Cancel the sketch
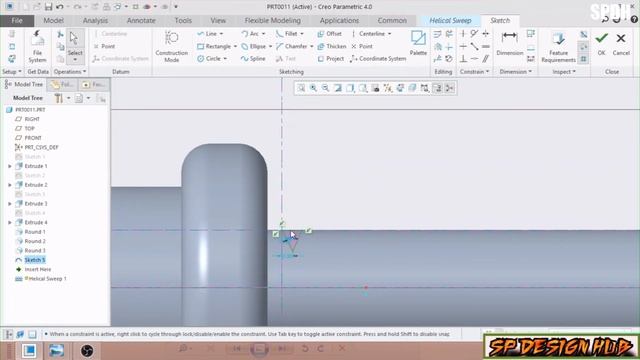This screenshot has width=640, height=360. click(x=621, y=44)
